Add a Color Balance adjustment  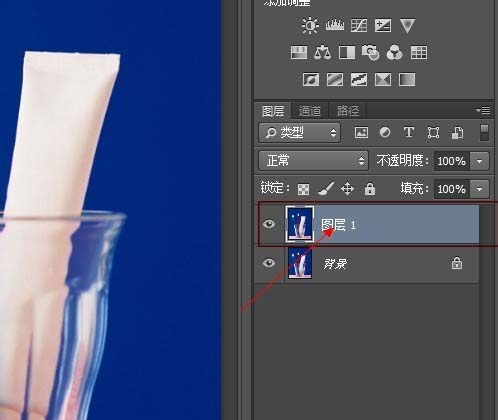322,53
